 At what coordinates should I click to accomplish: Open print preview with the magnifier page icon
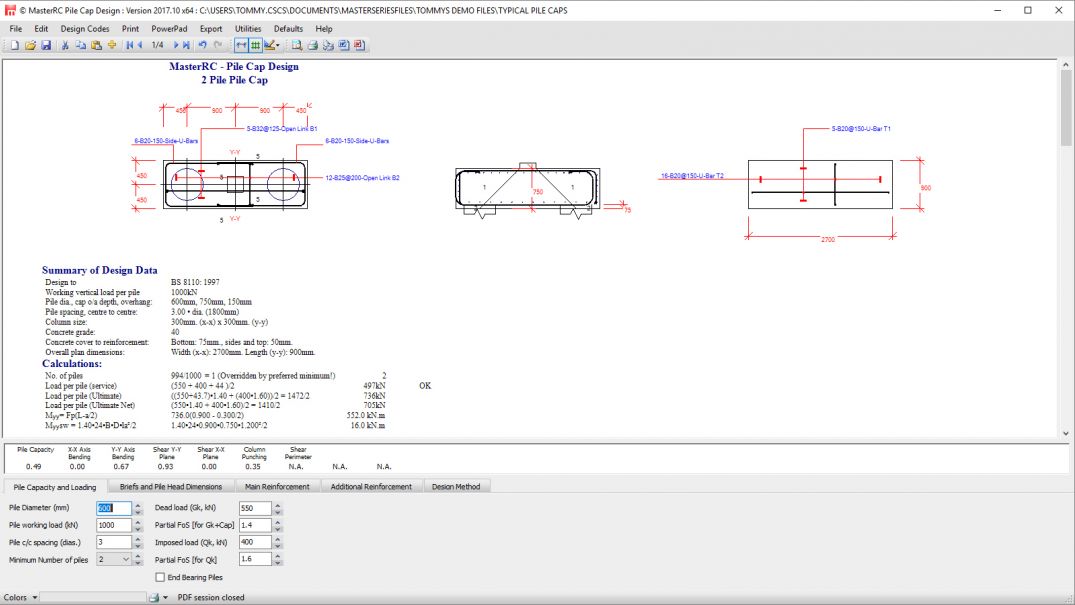click(x=297, y=45)
